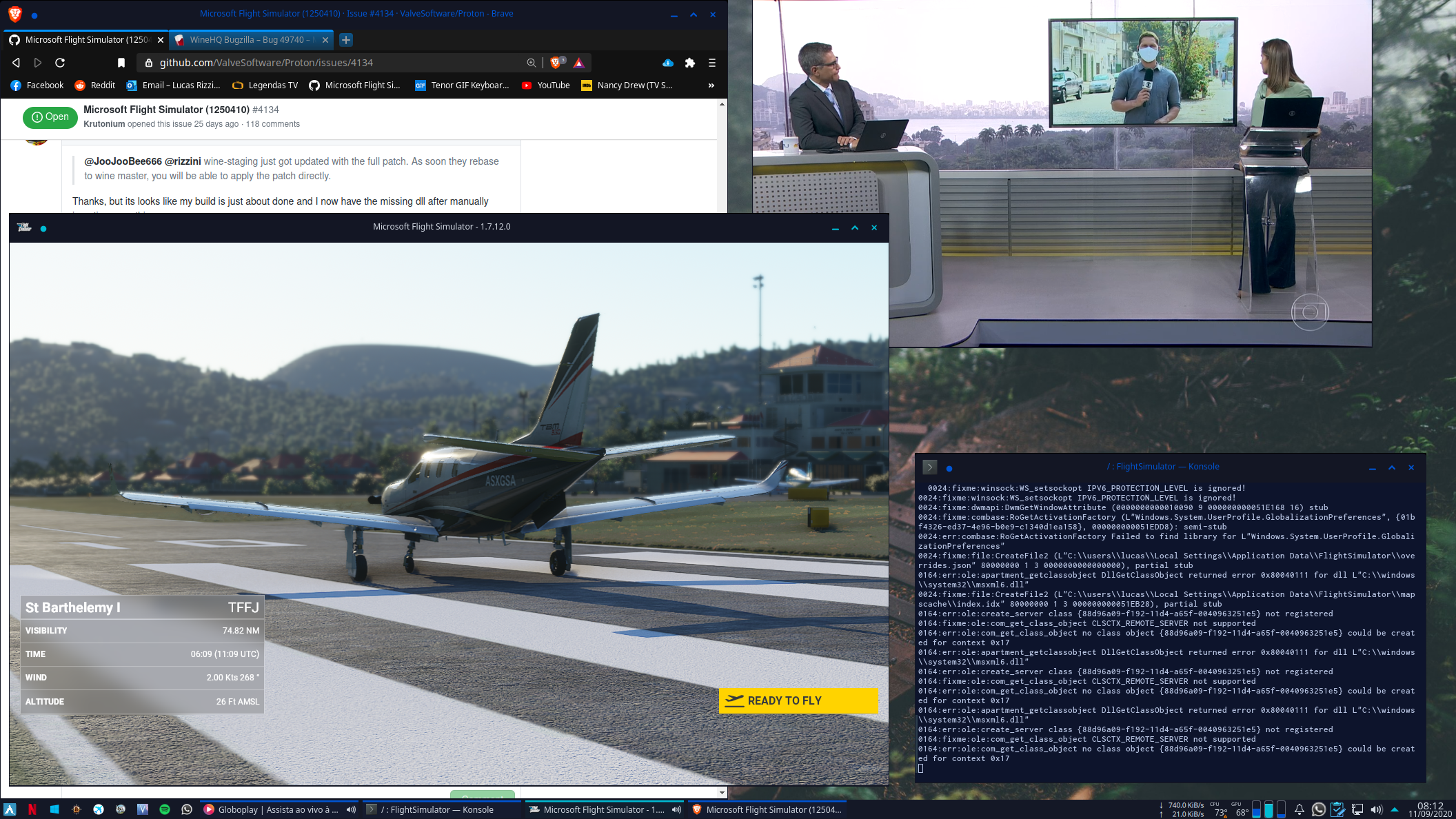The height and width of the screenshot is (819, 1456).
Task: Open the Legendas TV bookmark
Action: (x=265, y=85)
